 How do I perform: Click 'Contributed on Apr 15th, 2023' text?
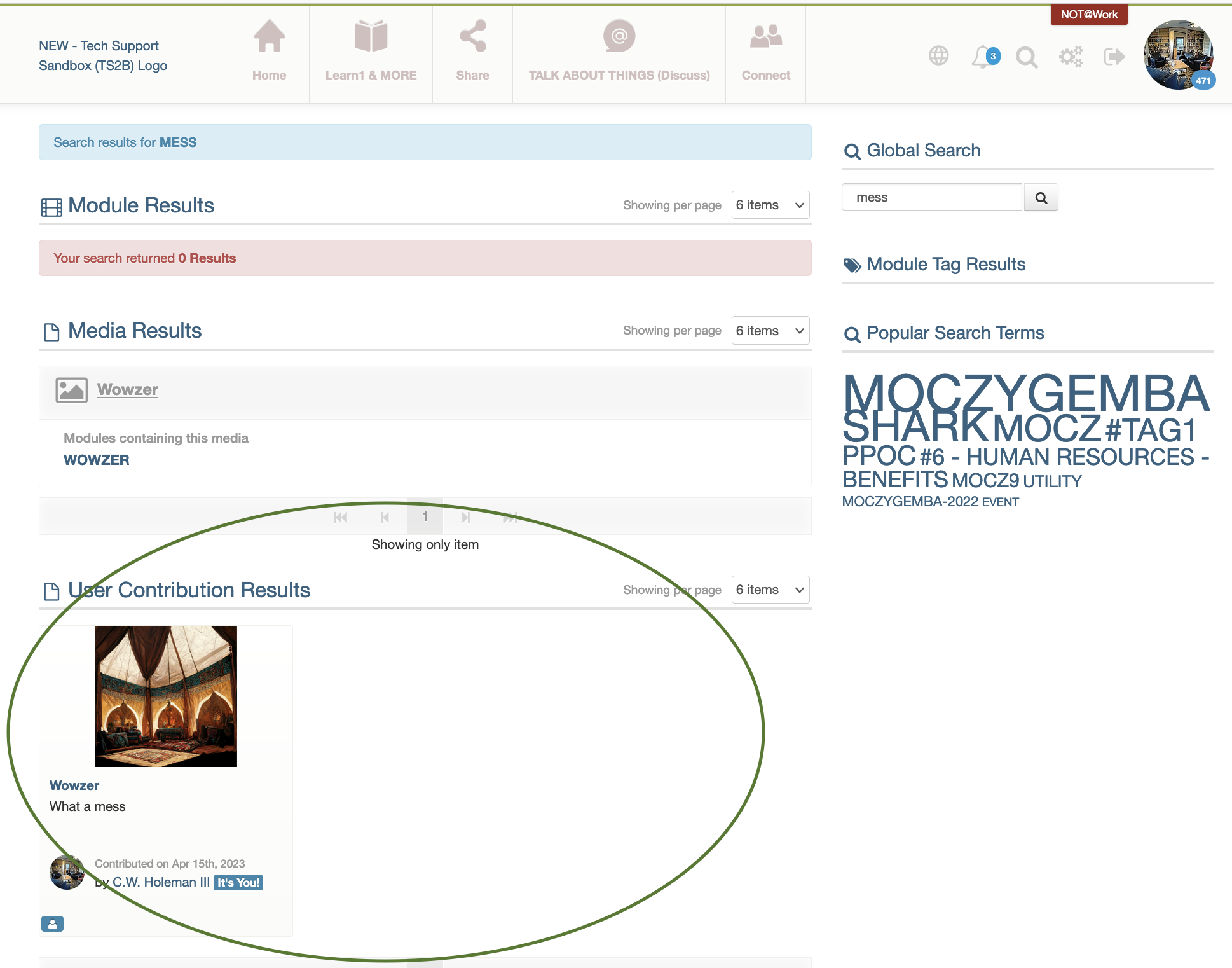click(170, 863)
